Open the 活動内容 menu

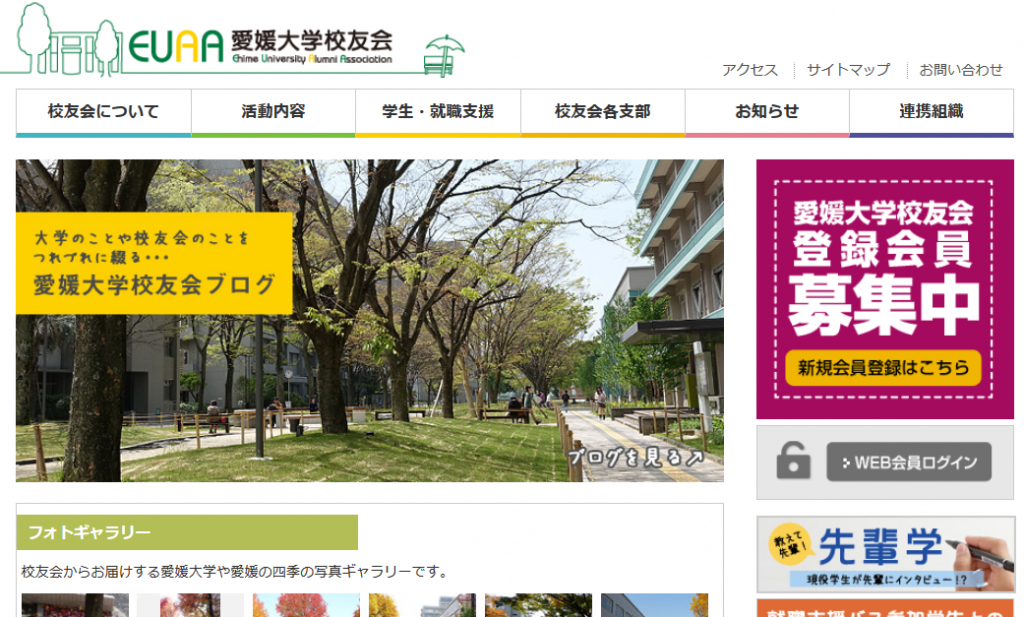click(273, 112)
